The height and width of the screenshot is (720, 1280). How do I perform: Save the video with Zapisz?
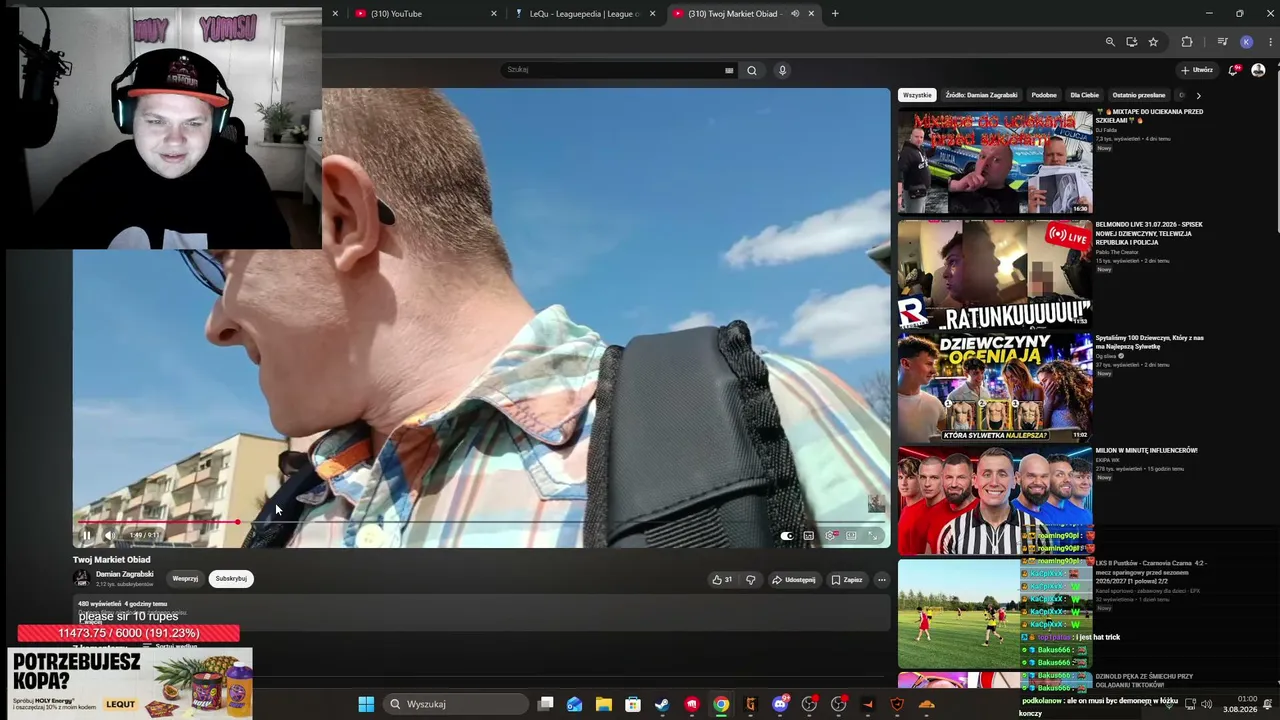pos(846,580)
